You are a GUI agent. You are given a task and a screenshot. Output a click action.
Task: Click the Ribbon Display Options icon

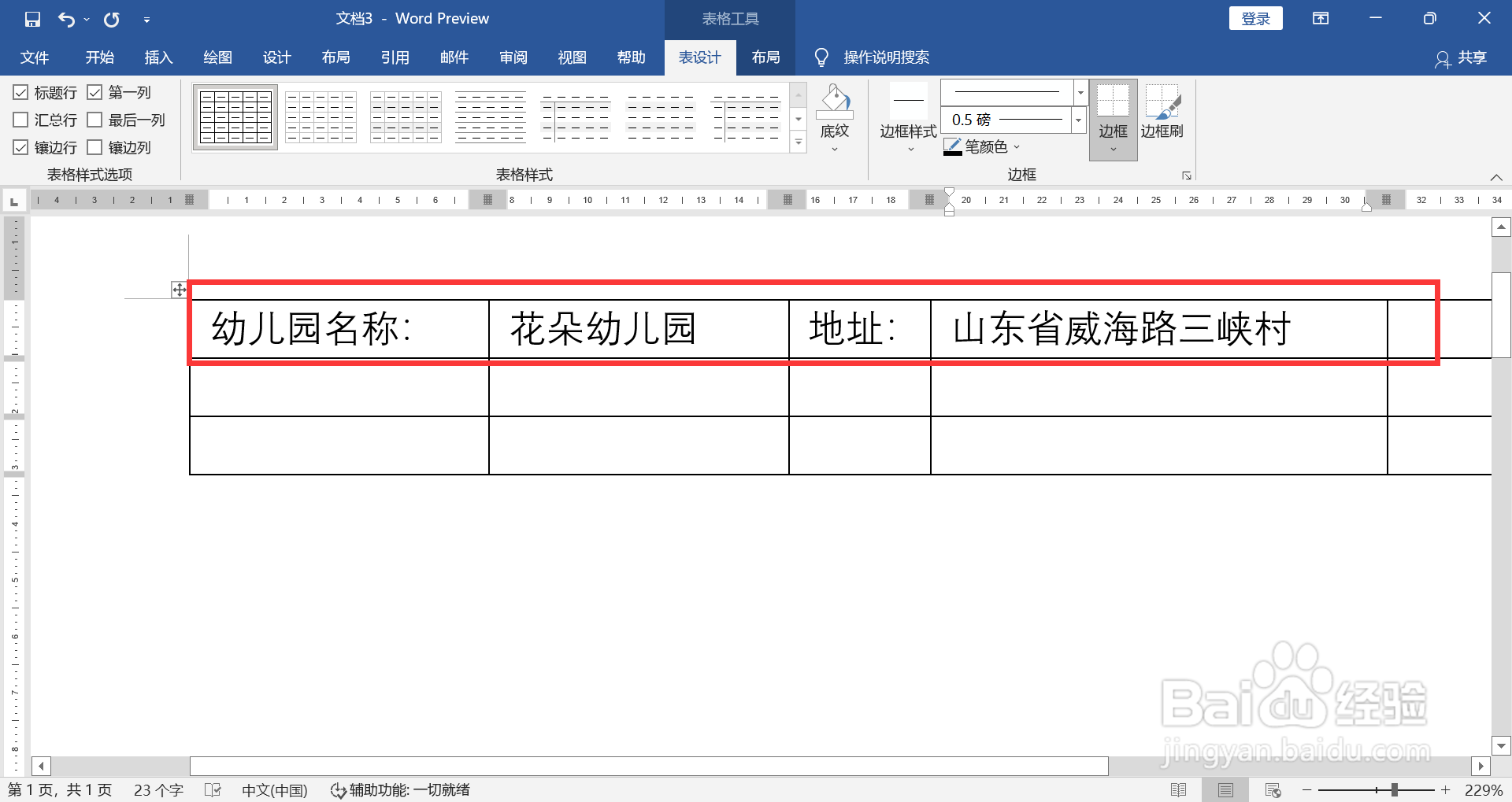(1321, 18)
